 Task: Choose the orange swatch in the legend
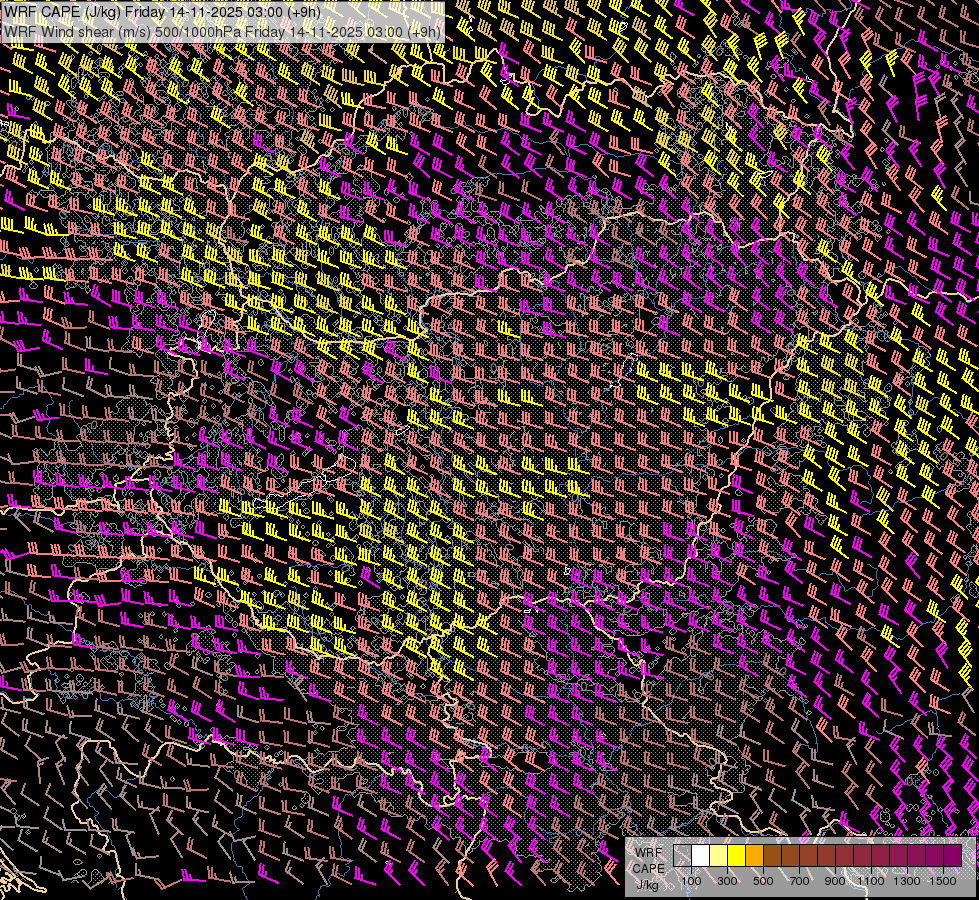click(x=754, y=856)
